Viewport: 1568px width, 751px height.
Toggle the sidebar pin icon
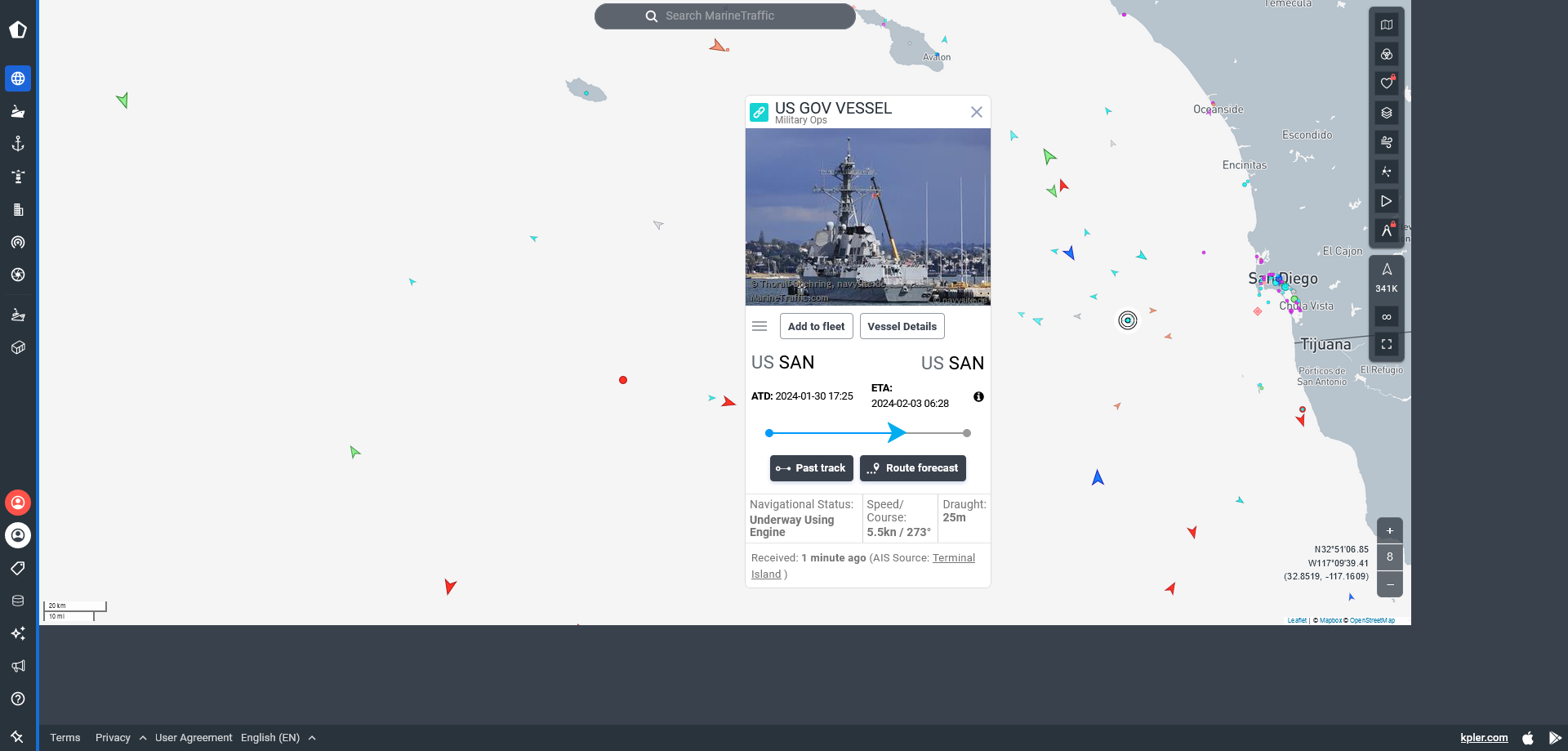[17, 737]
